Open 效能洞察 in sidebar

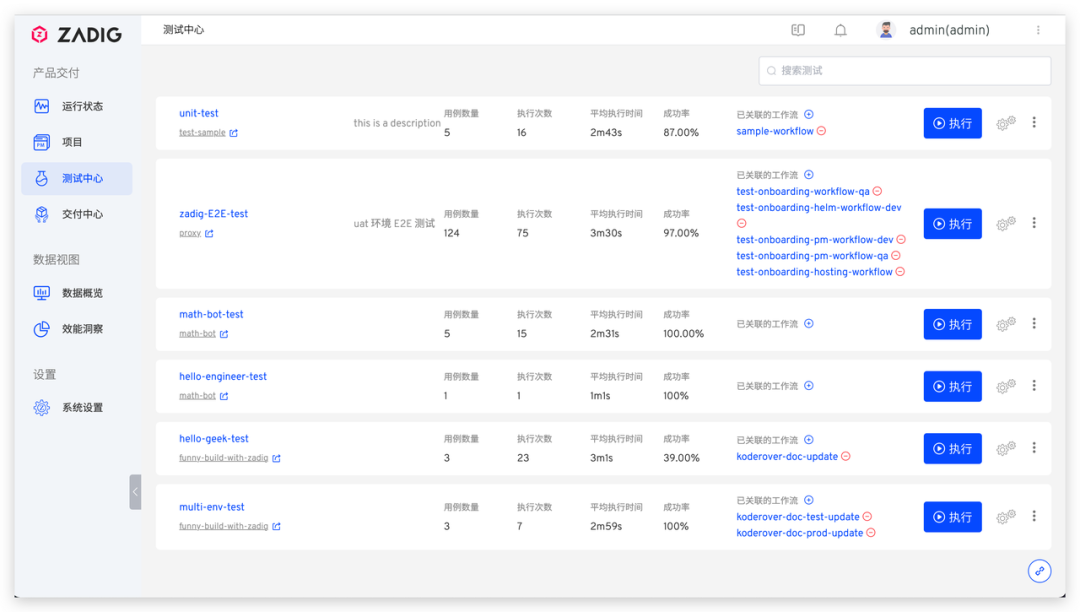click(76, 328)
